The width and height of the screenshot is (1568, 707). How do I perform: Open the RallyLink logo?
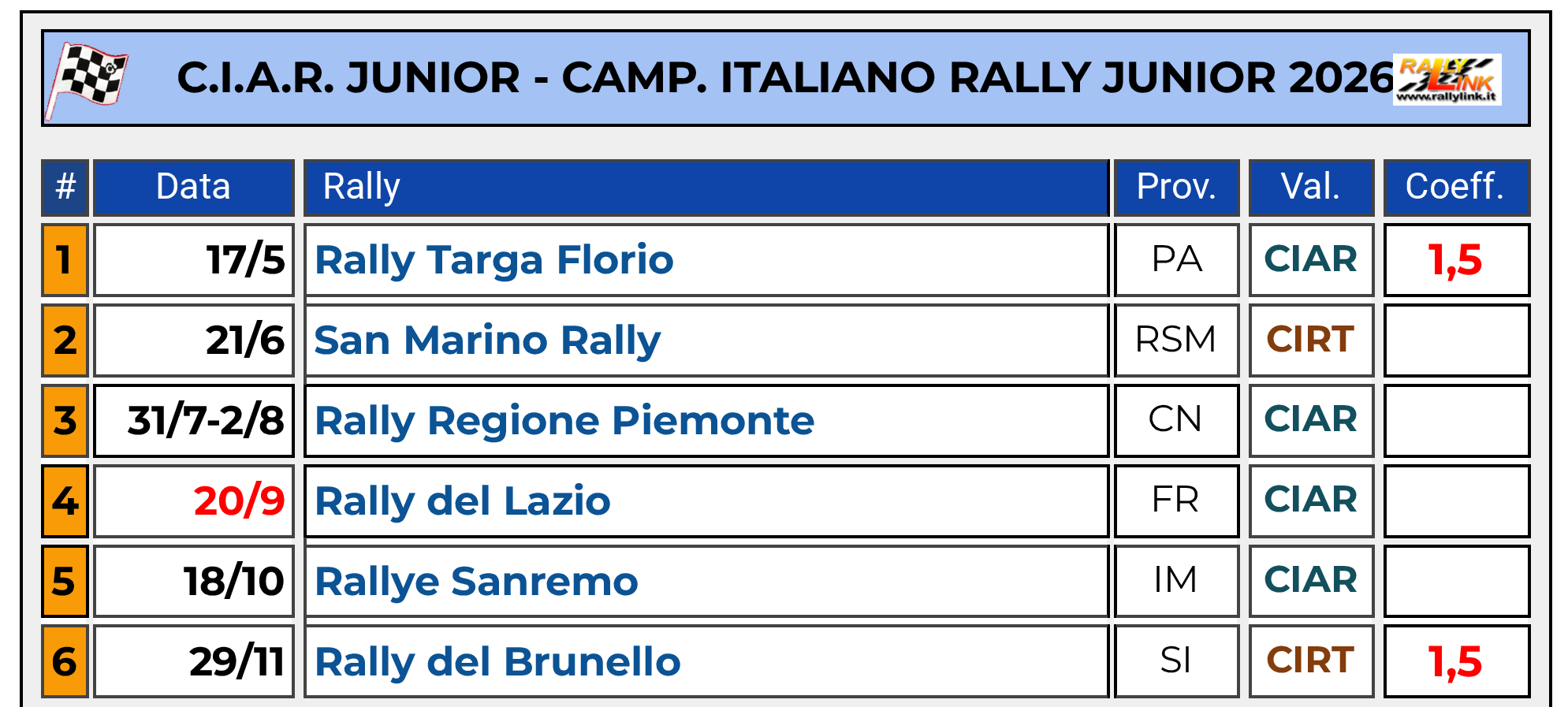(1447, 79)
